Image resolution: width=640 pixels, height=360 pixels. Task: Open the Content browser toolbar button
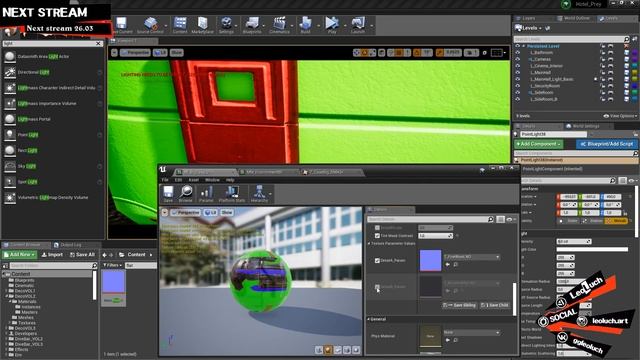tap(180, 25)
